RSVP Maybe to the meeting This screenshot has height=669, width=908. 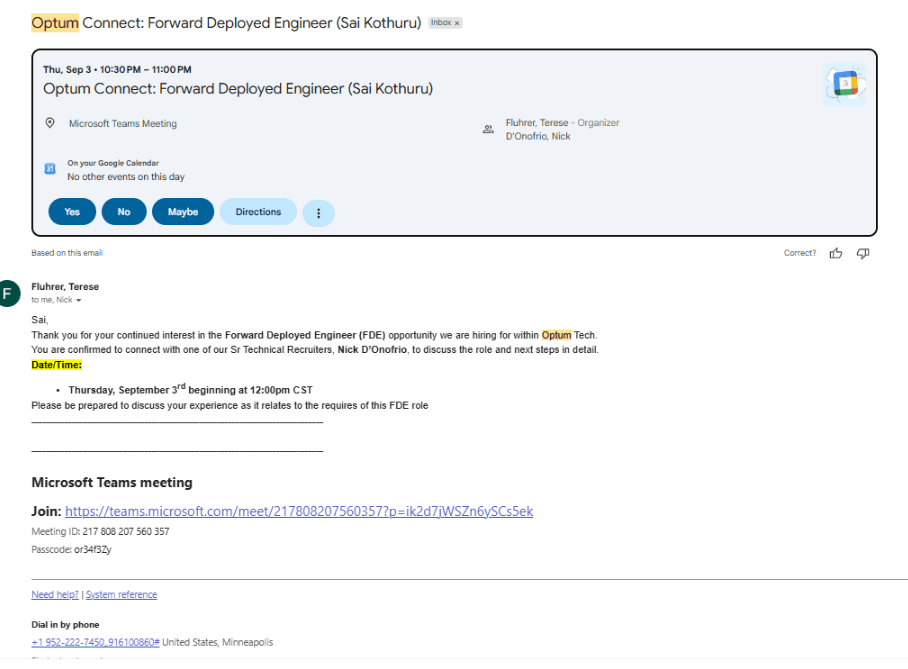pos(183,211)
